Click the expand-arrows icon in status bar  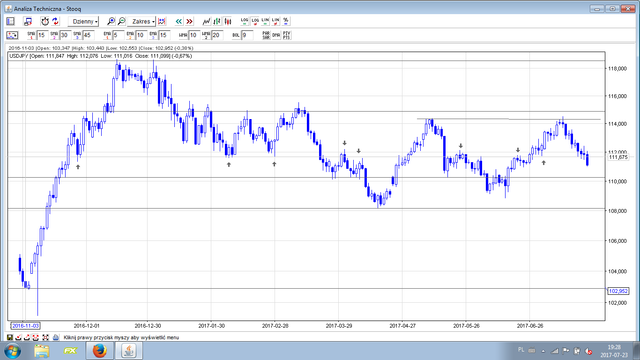click(x=46, y=338)
